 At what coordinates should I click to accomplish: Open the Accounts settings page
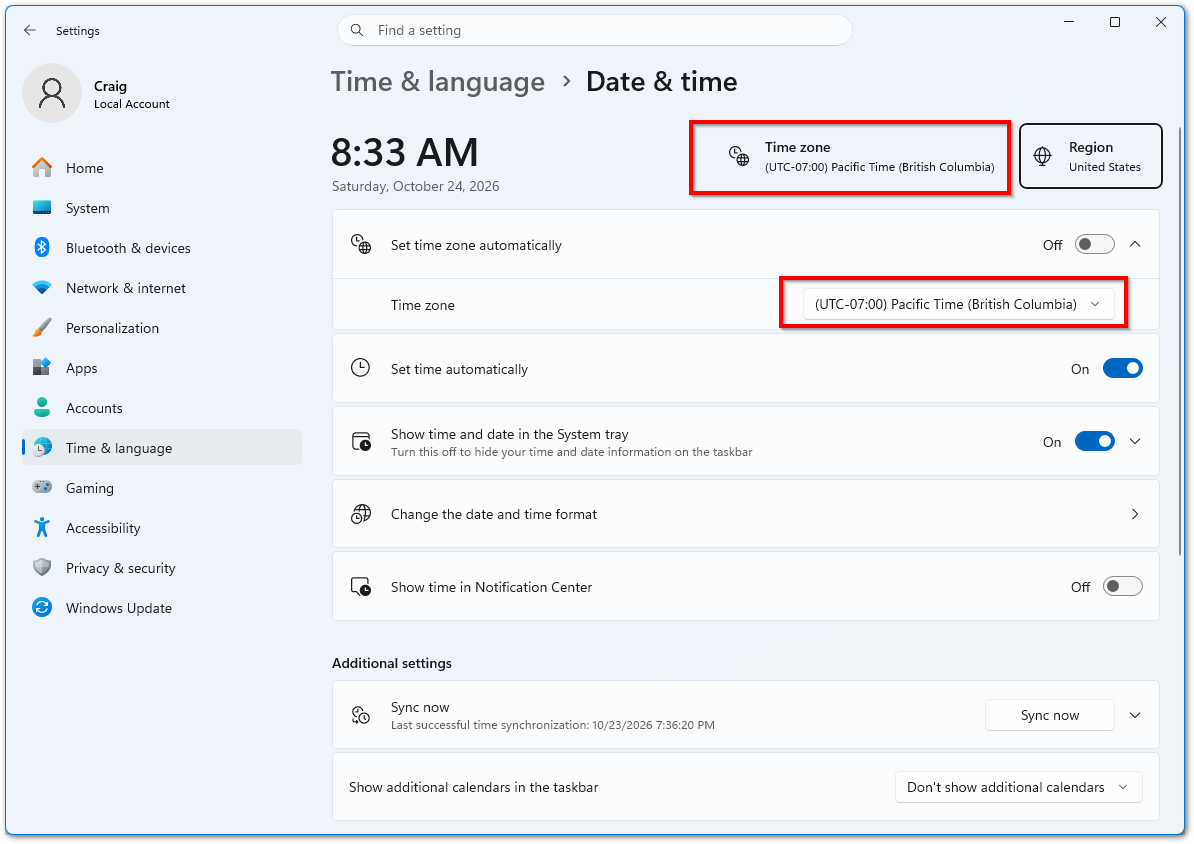(x=162, y=408)
